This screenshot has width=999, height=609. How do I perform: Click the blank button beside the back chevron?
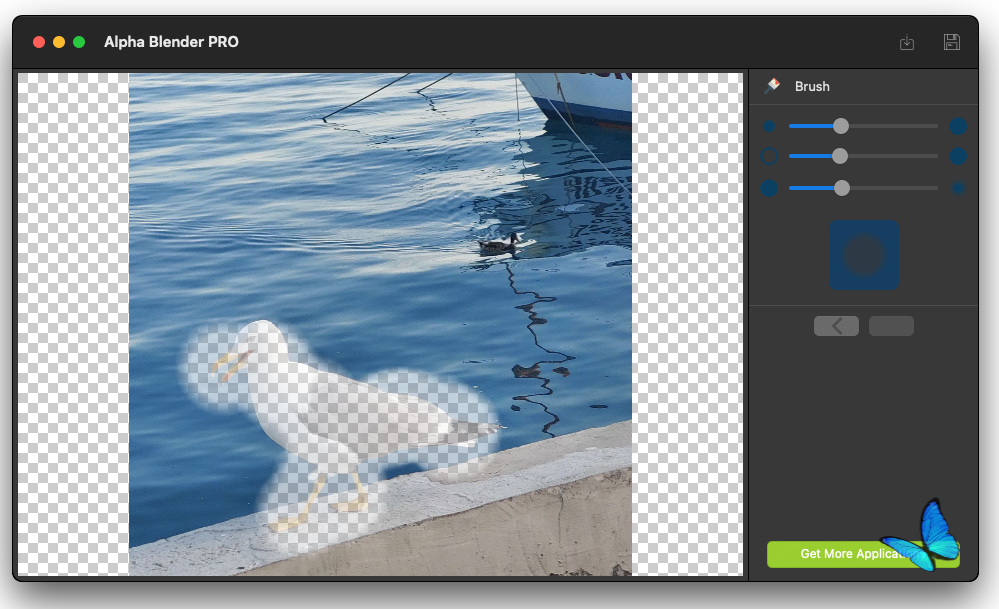pyautogui.click(x=891, y=326)
